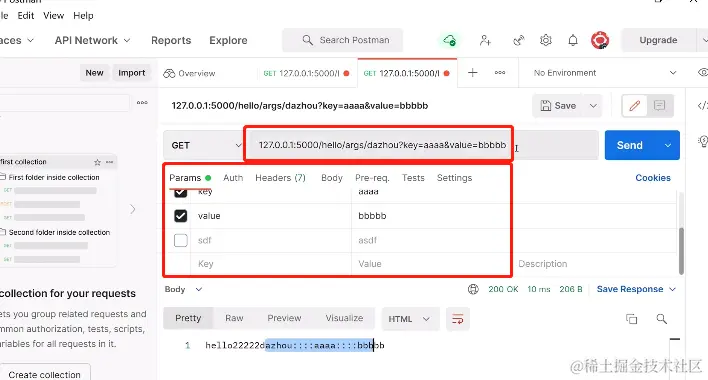Open the Help menu
Screen dimensions: 708x380
point(83,15)
